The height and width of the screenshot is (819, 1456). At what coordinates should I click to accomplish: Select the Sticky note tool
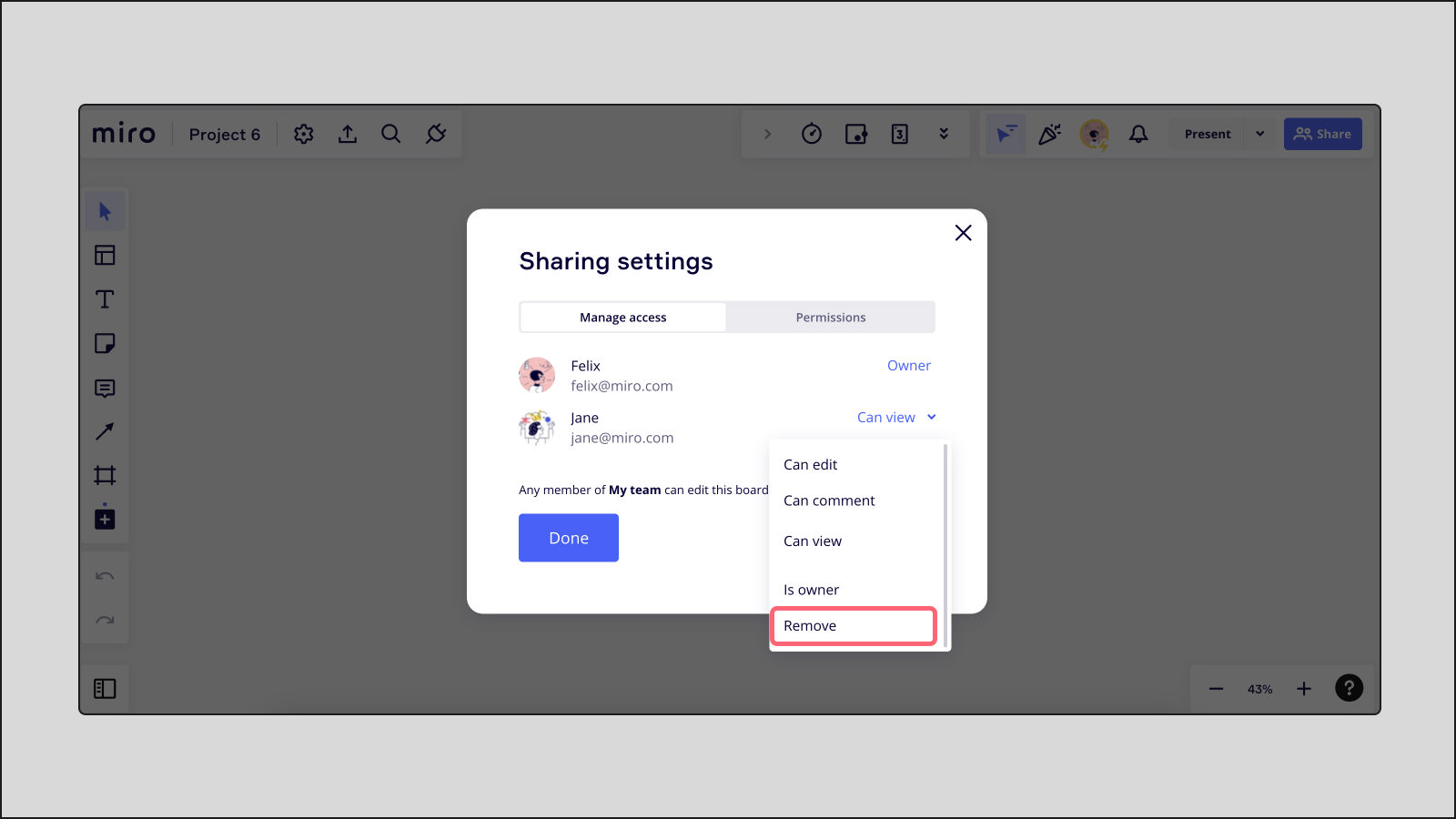click(x=105, y=343)
